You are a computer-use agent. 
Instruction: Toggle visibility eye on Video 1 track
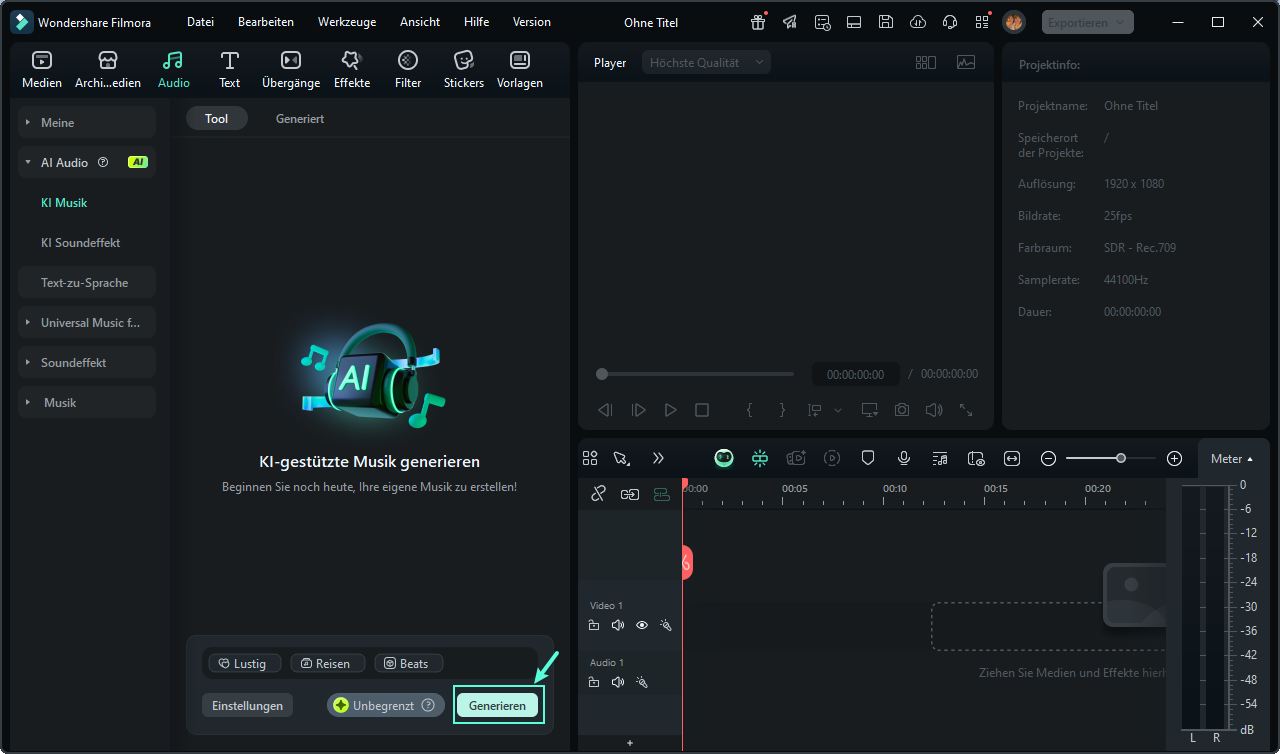(x=642, y=625)
